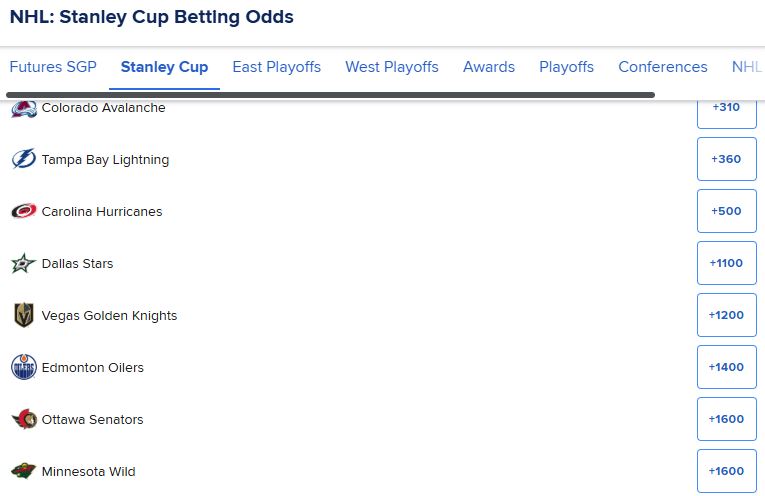Click the Dallas Stars logo
This screenshot has height=496, width=765.
[x=24, y=264]
